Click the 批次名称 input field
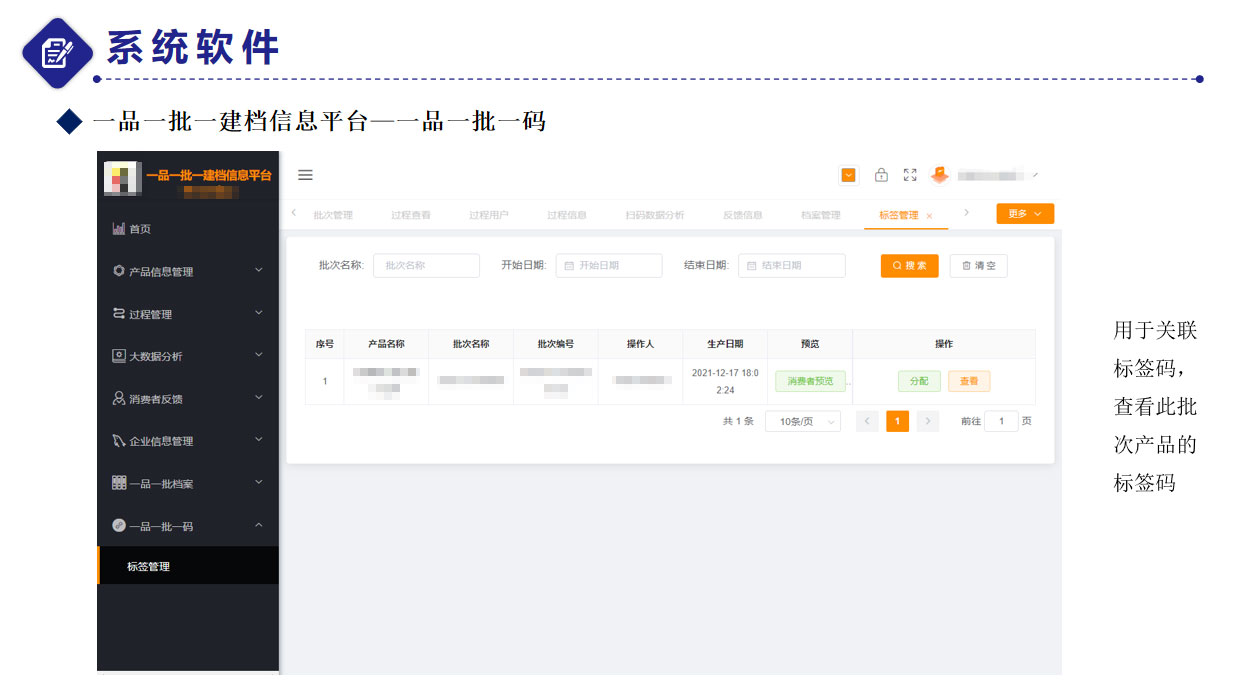 point(427,266)
